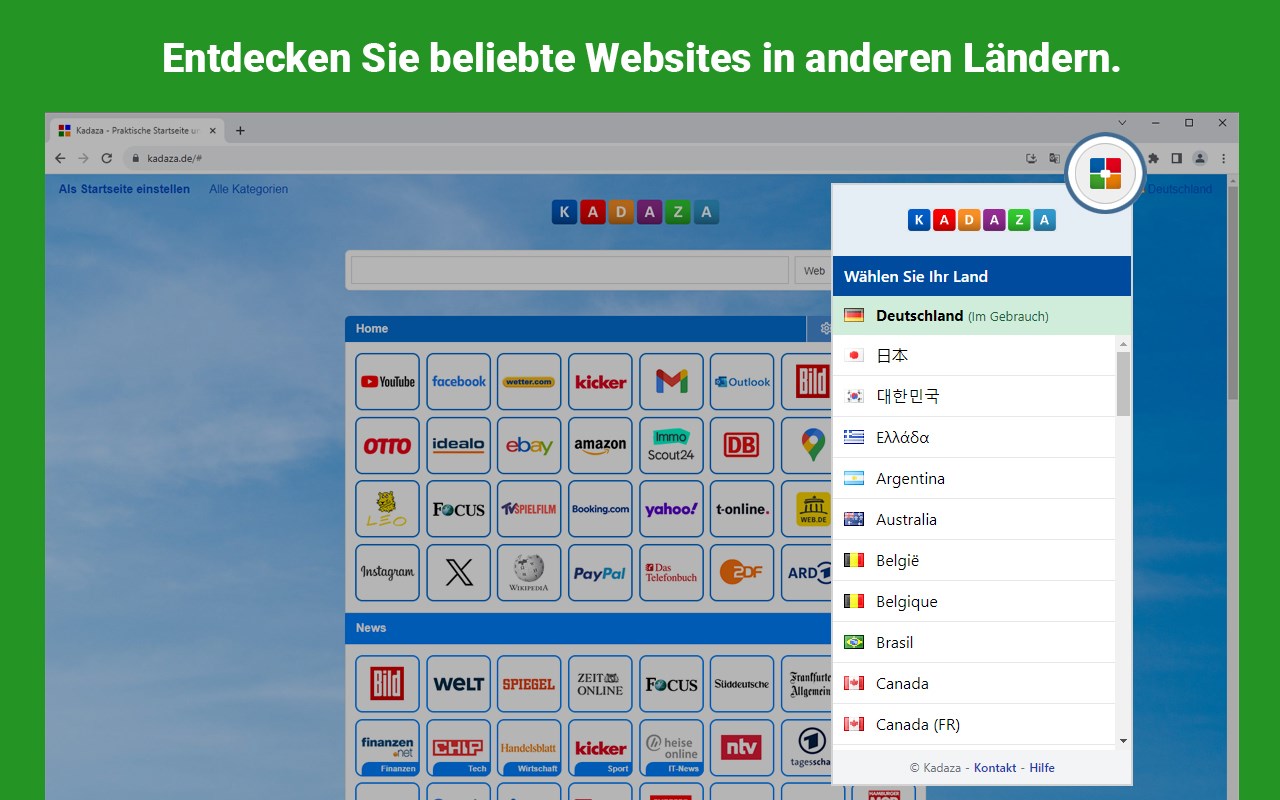The height and width of the screenshot is (800, 1280).
Task: Open the wetter.com tile
Action: pyautogui.click(x=529, y=382)
